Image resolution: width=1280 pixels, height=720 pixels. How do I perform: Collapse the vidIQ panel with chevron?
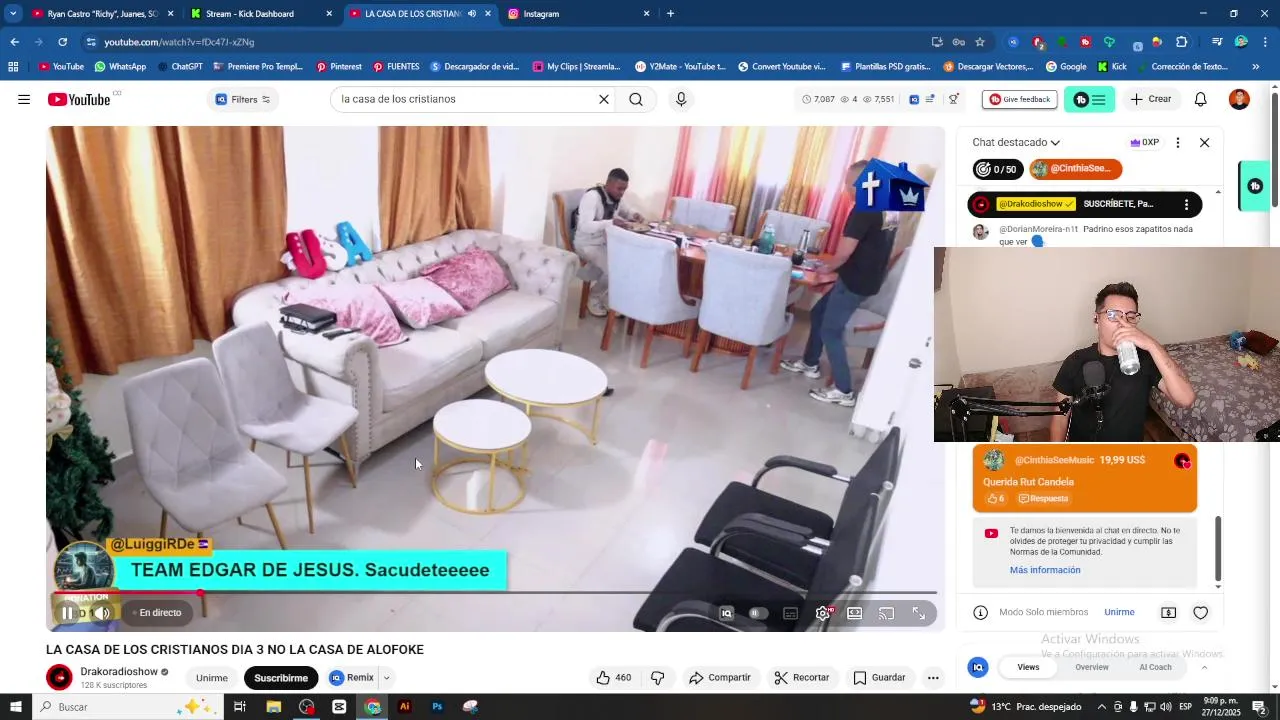(1204, 667)
